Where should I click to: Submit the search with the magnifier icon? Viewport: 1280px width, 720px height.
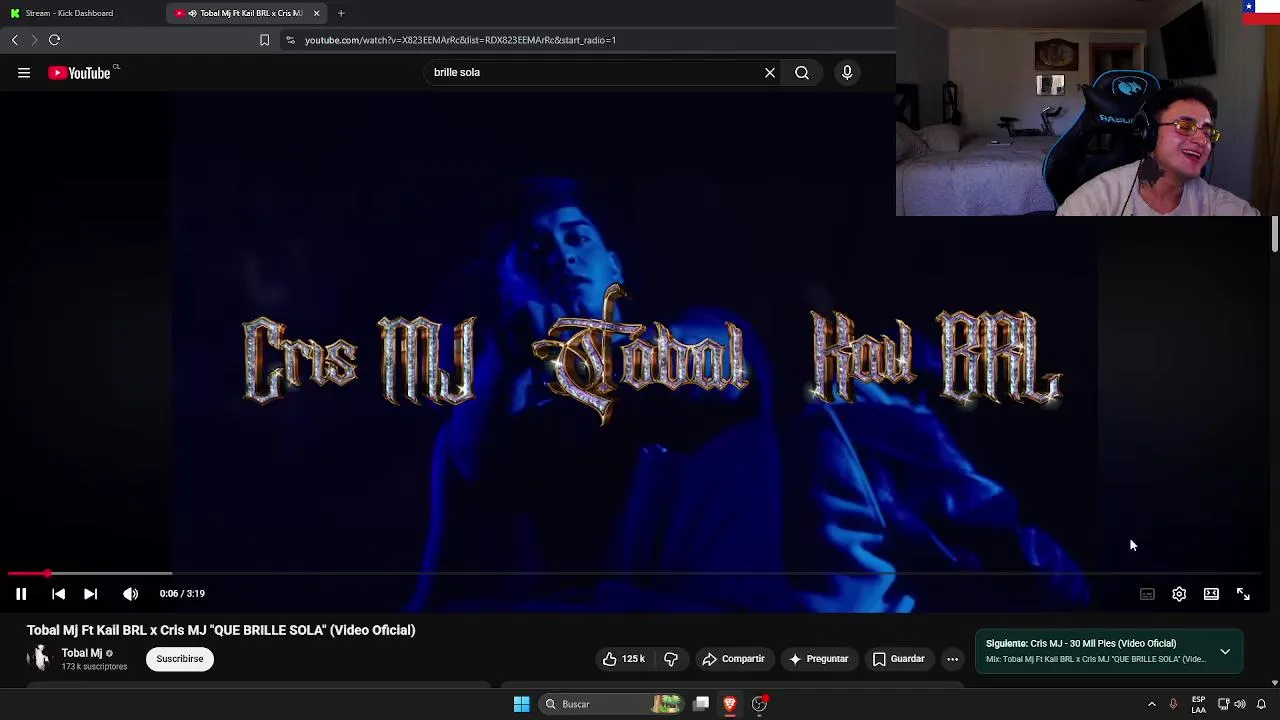tap(802, 73)
